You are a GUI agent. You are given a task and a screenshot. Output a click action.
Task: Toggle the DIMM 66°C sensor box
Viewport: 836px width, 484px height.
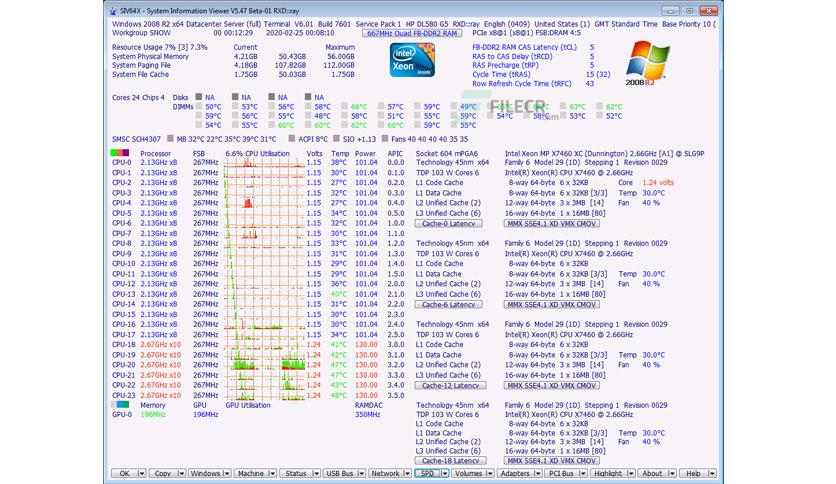(345, 107)
